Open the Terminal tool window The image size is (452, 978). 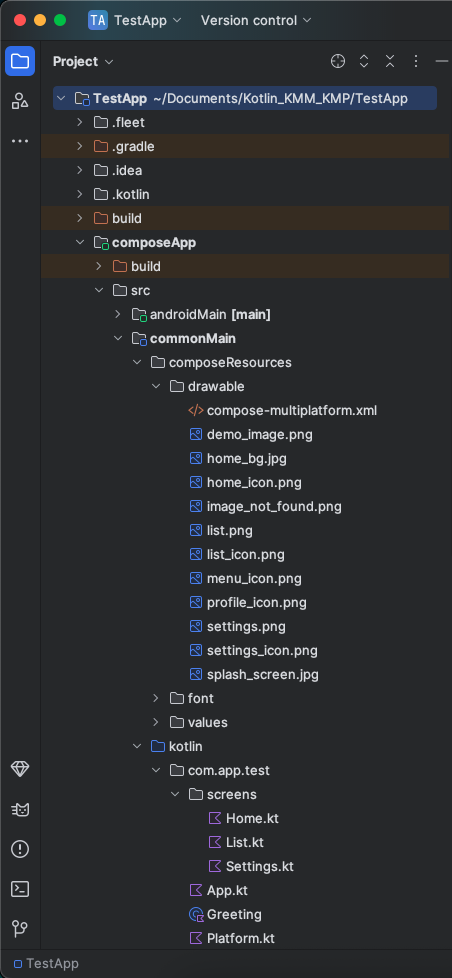pos(20,889)
